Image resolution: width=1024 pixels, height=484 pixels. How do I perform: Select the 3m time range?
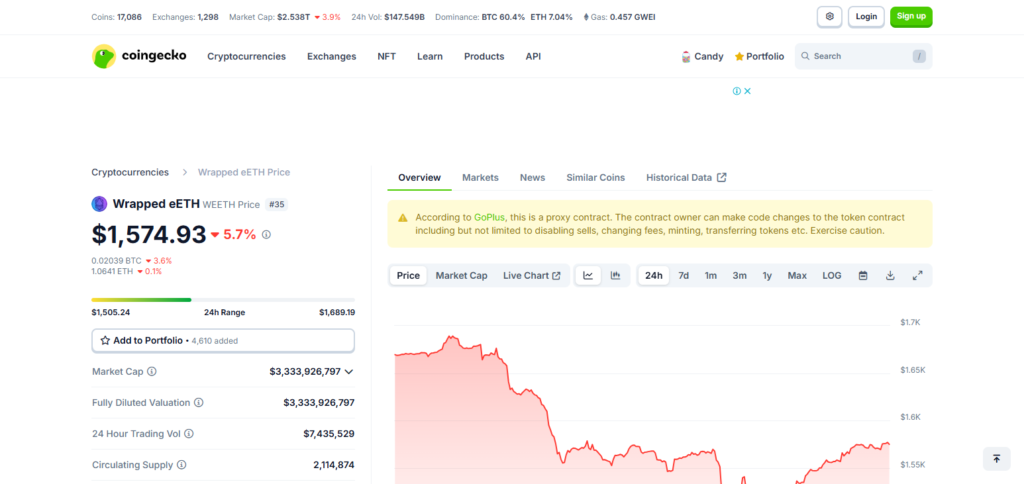(x=739, y=276)
